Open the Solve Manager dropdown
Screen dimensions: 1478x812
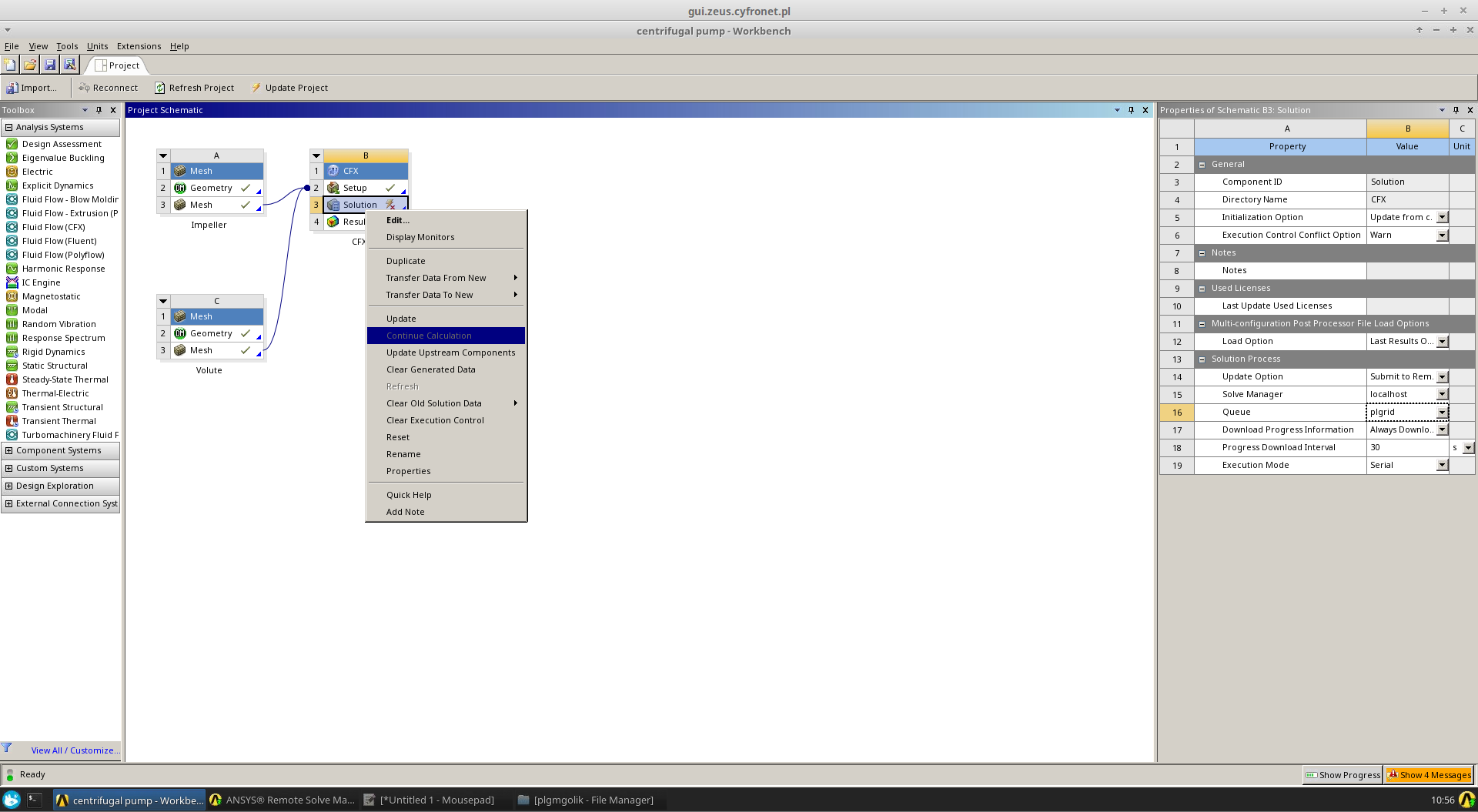(1442, 395)
